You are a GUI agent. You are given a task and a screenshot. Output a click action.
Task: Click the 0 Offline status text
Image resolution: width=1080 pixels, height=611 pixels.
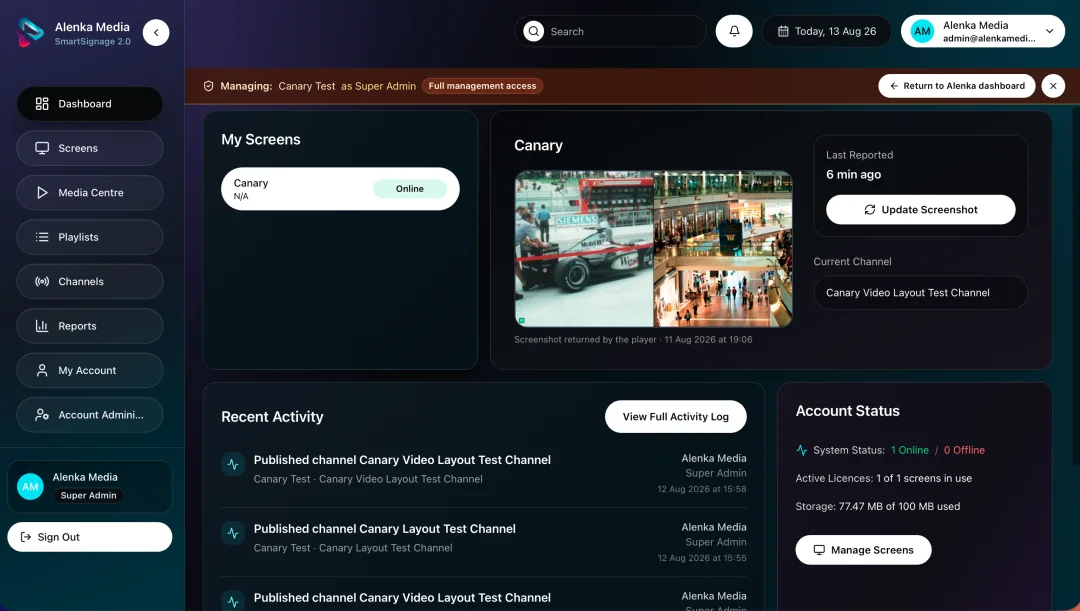[964, 450]
